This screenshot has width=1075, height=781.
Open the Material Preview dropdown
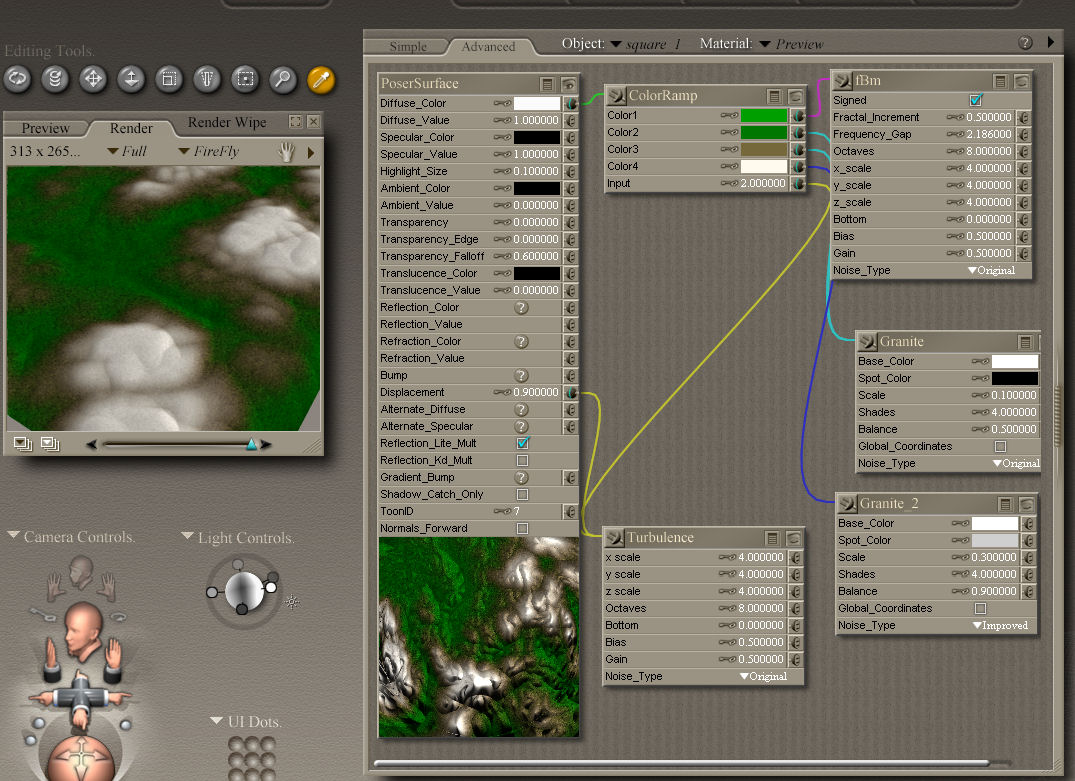[x=790, y=44]
